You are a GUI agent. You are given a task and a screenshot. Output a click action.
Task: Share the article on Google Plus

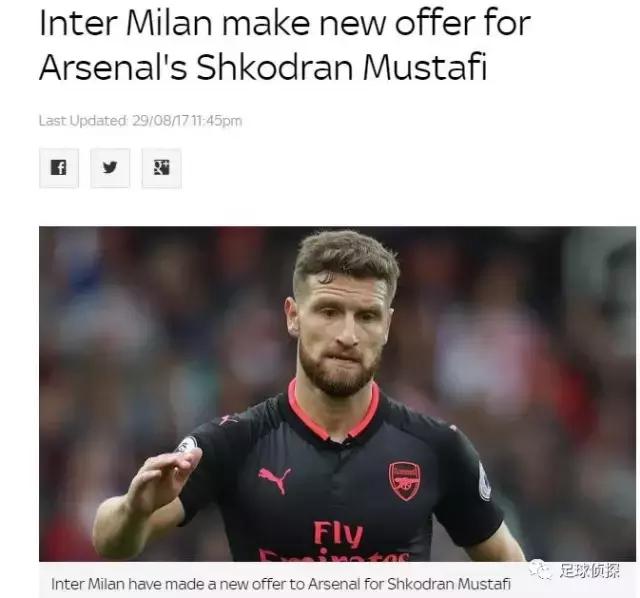coord(162,168)
